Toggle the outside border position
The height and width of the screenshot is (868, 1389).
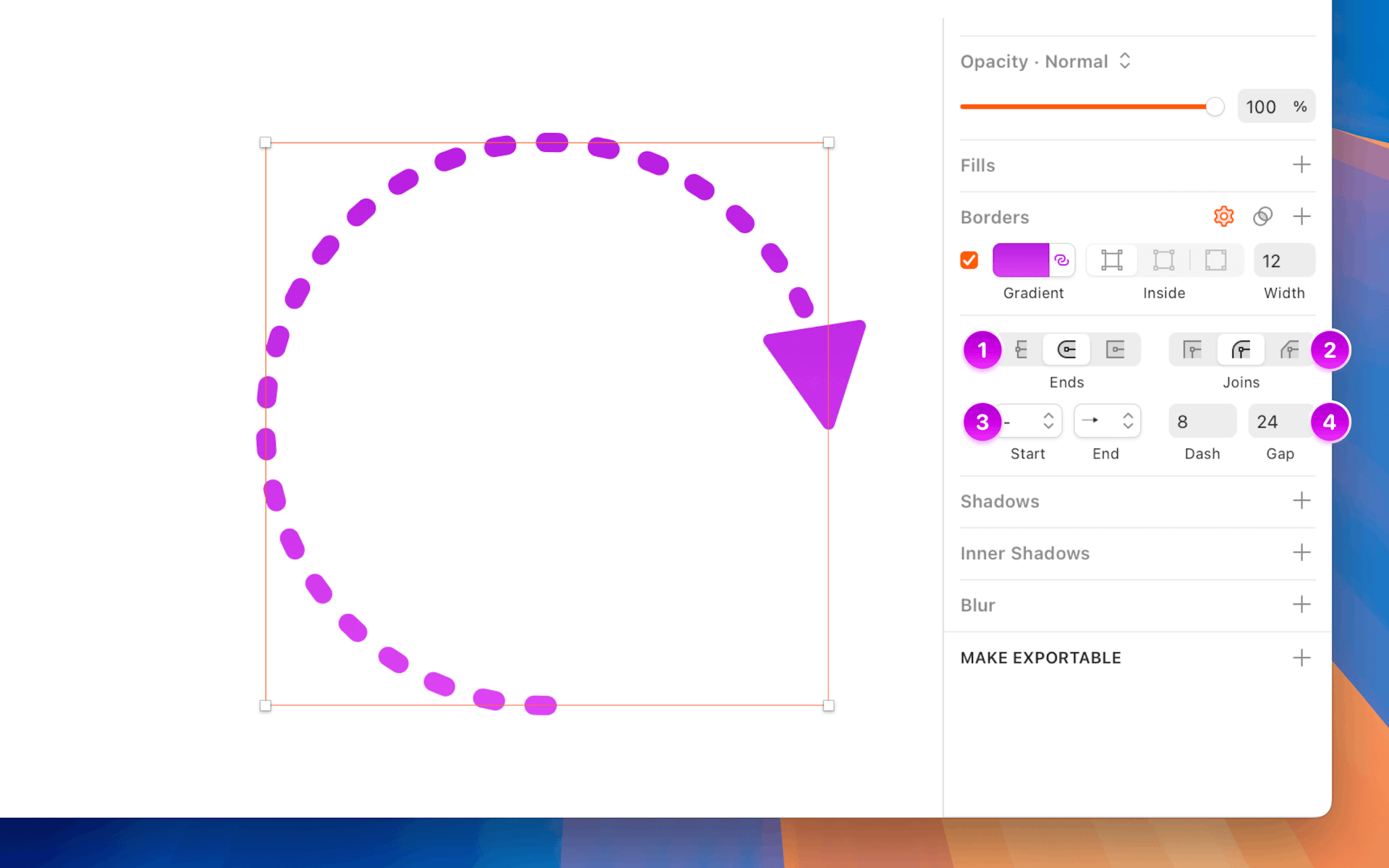1215,260
